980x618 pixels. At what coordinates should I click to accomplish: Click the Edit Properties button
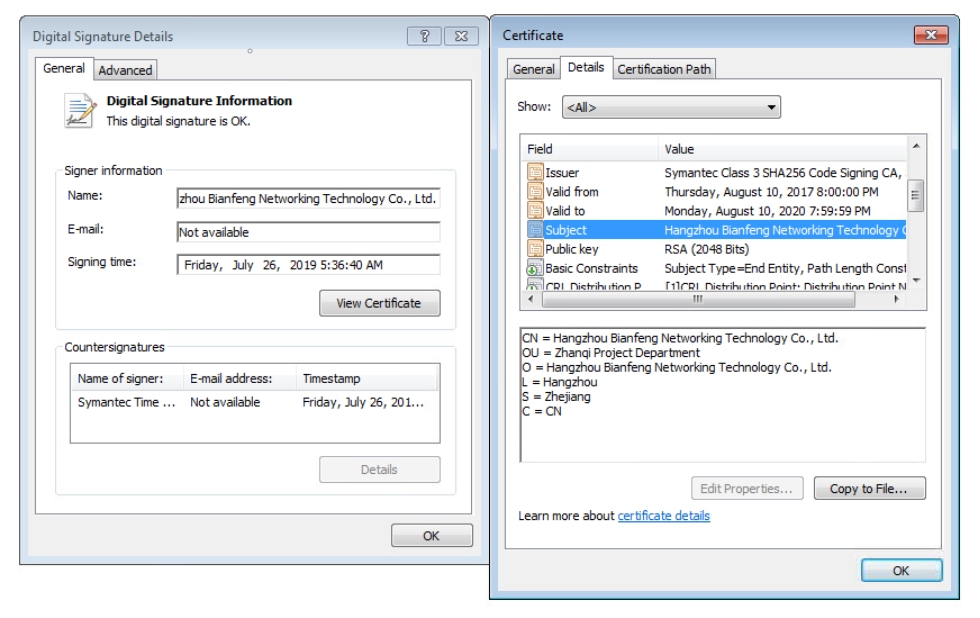point(746,489)
